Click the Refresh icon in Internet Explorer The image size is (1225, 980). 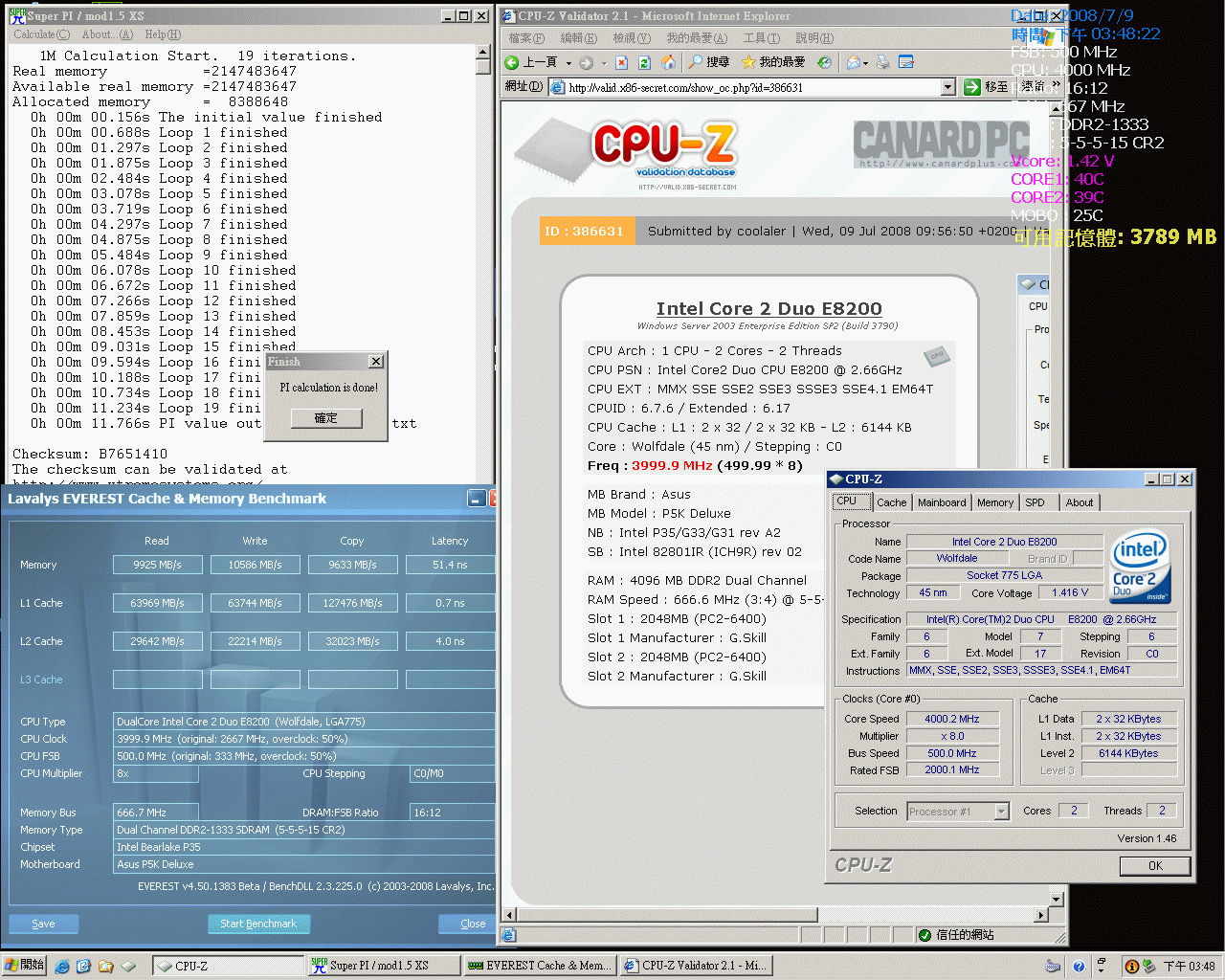[645, 62]
